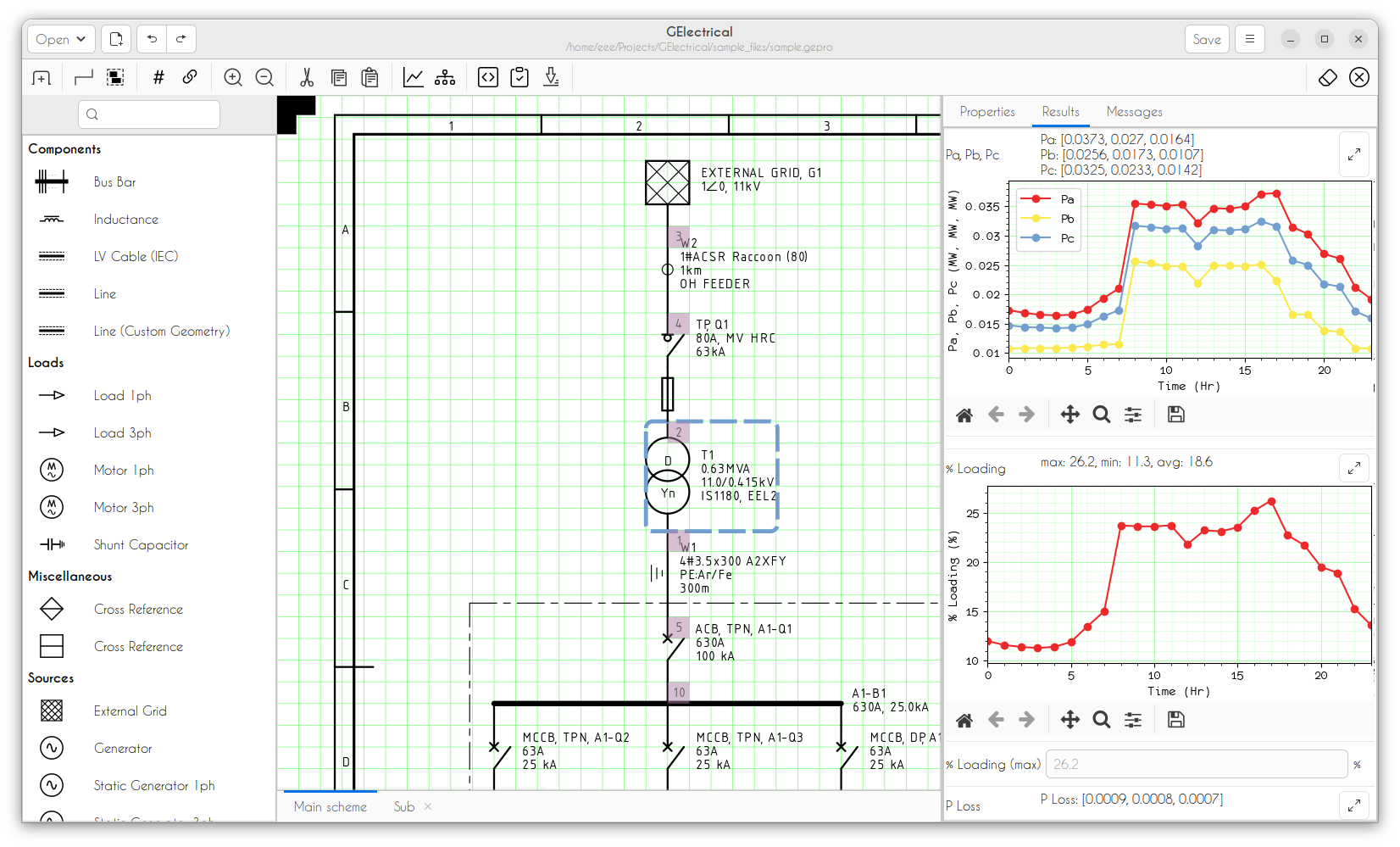Viewport: 1400px width, 847px height.
Task: Select transformer T1 on the schematic
Action: [x=668, y=476]
